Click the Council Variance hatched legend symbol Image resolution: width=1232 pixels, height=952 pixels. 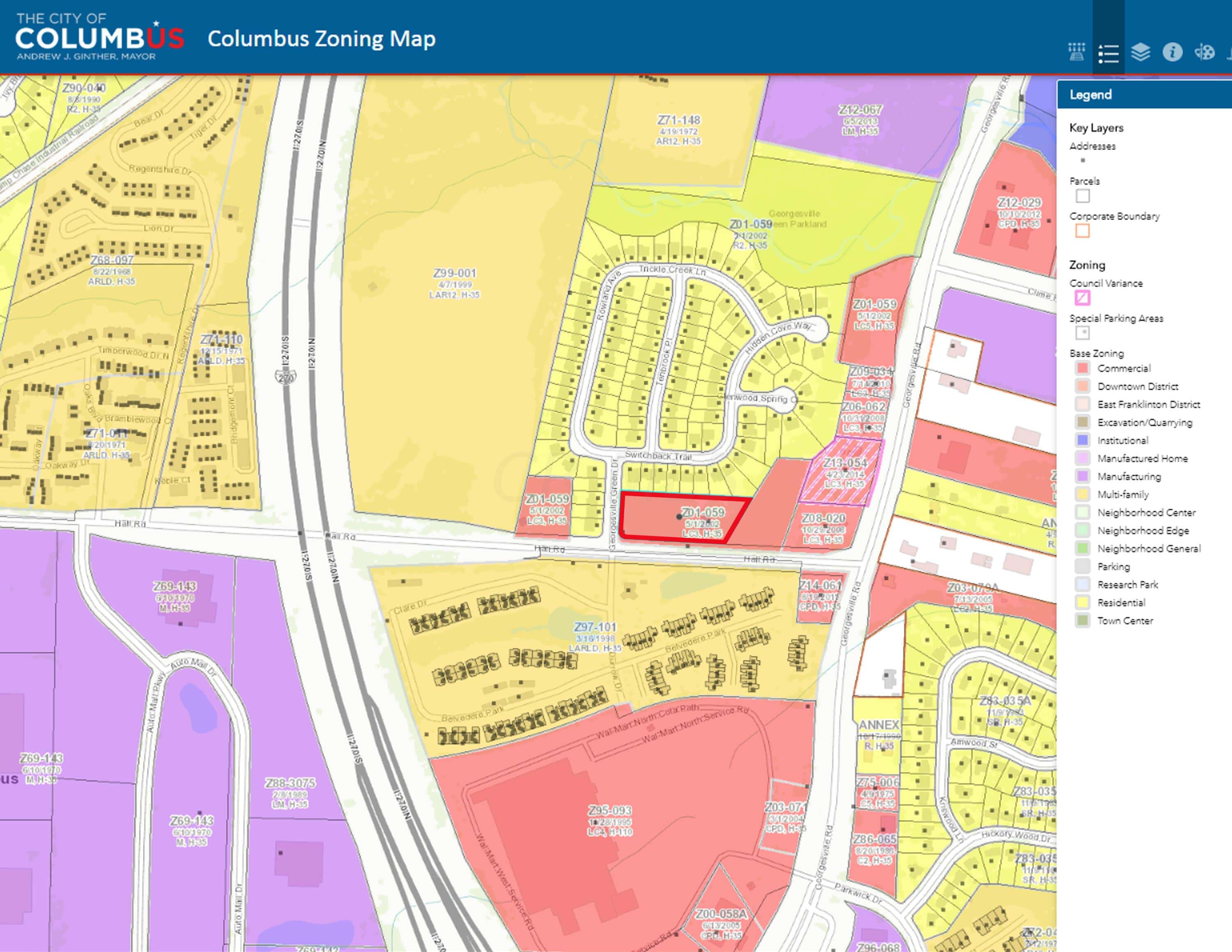[x=1082, y=297]
